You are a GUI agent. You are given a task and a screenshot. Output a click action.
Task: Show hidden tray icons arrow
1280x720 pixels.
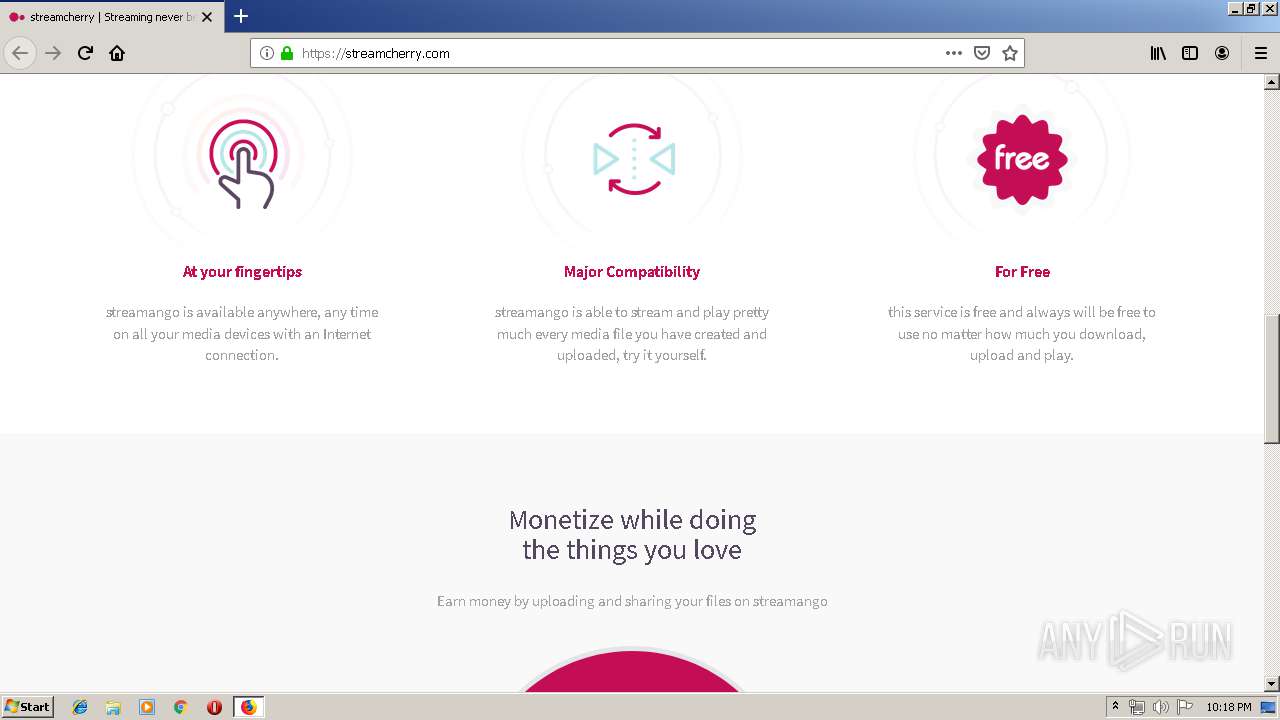pyautogui.click(x=1115, y=707)
